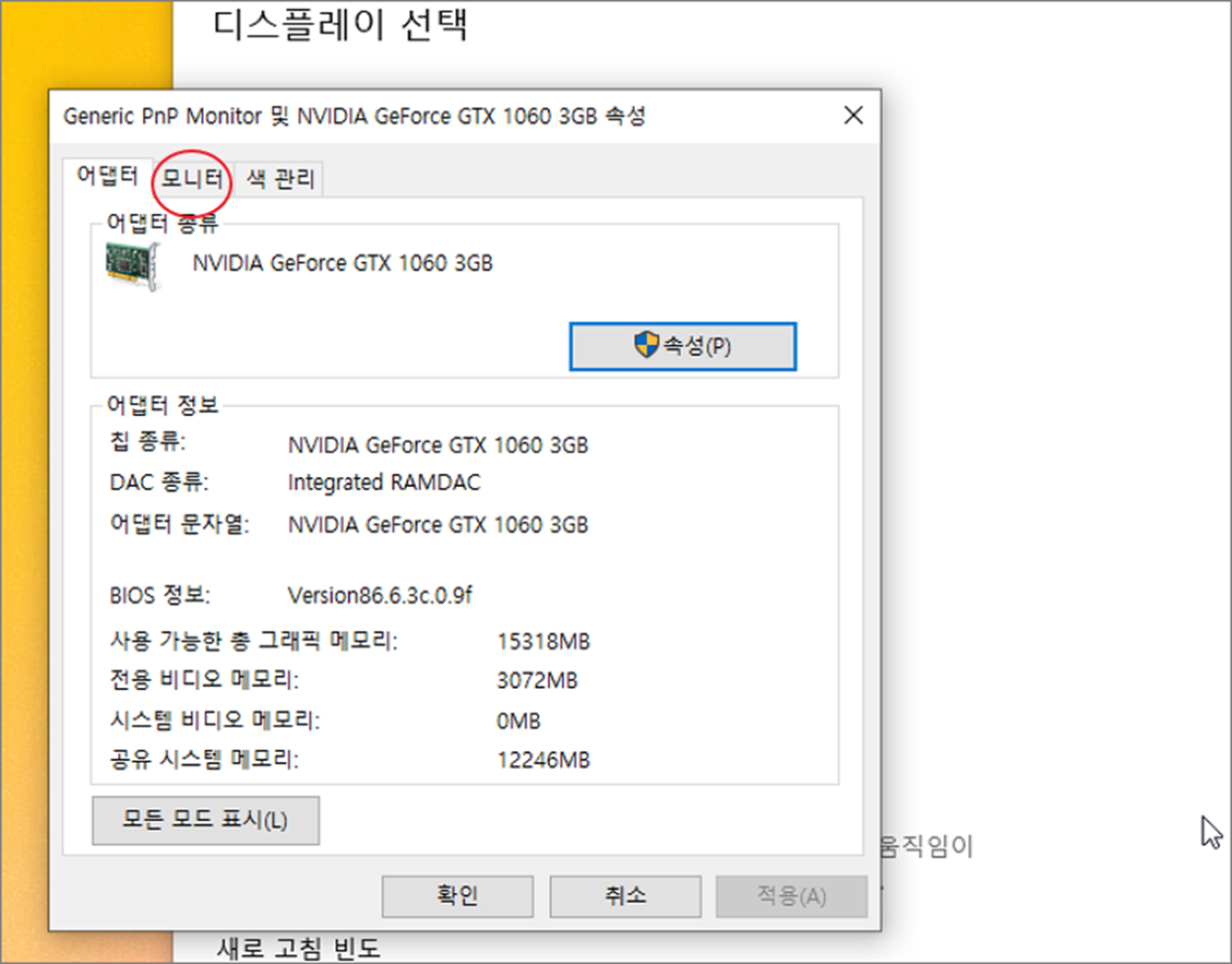This screenshot has height=964, width=1232.
Task: Select the 칩 종류 value text
Action: tap(438, 446)
